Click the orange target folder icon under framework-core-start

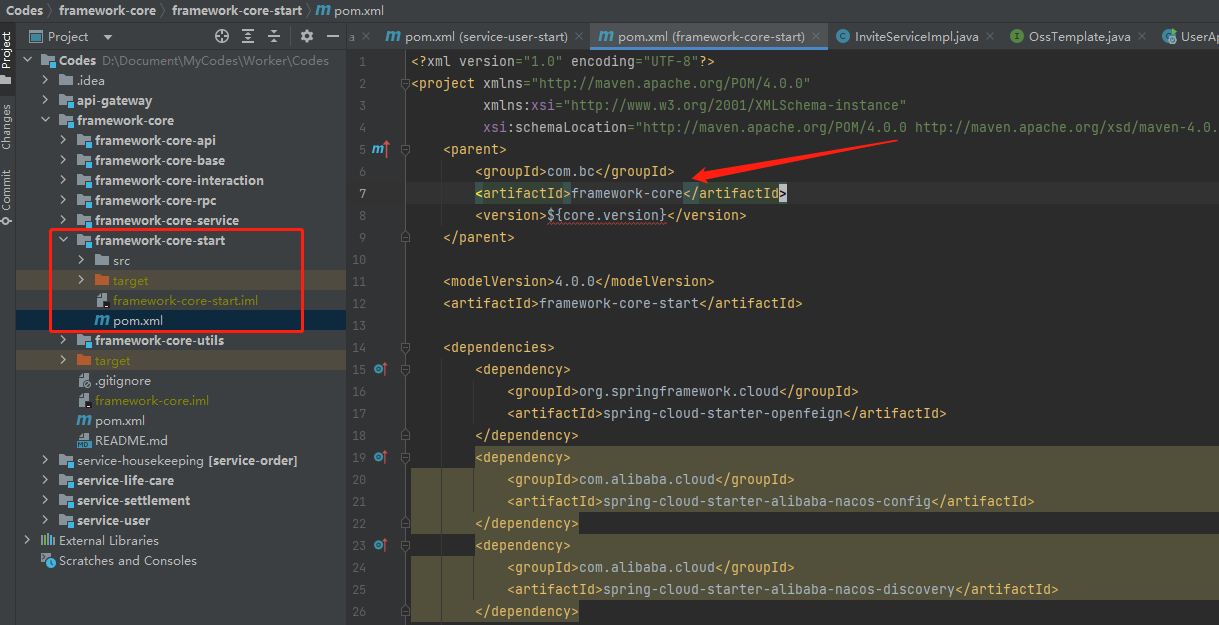[x=102, y=280]
